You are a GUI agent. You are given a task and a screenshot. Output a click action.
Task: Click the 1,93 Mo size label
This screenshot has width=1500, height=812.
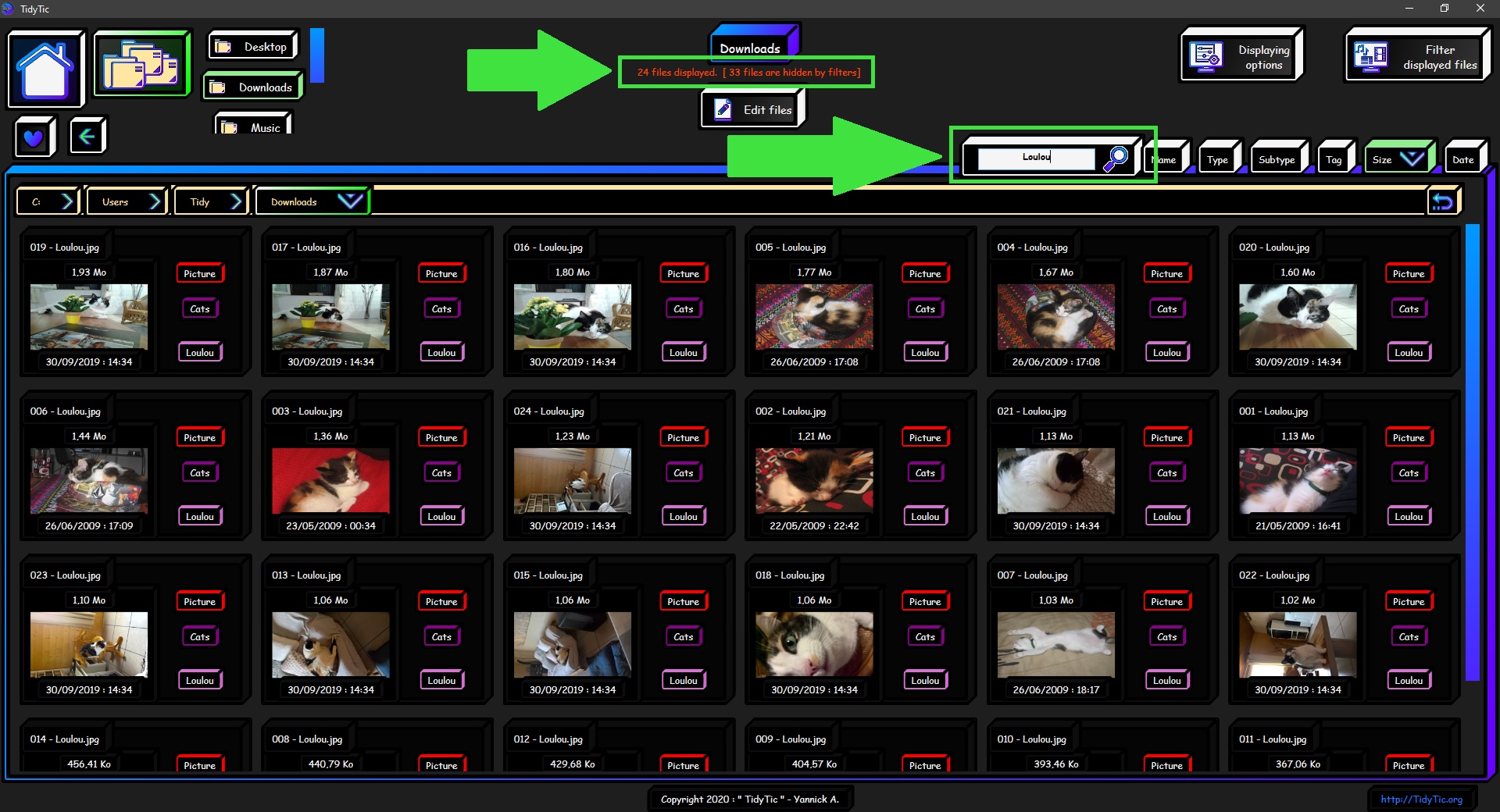(89, 272)
